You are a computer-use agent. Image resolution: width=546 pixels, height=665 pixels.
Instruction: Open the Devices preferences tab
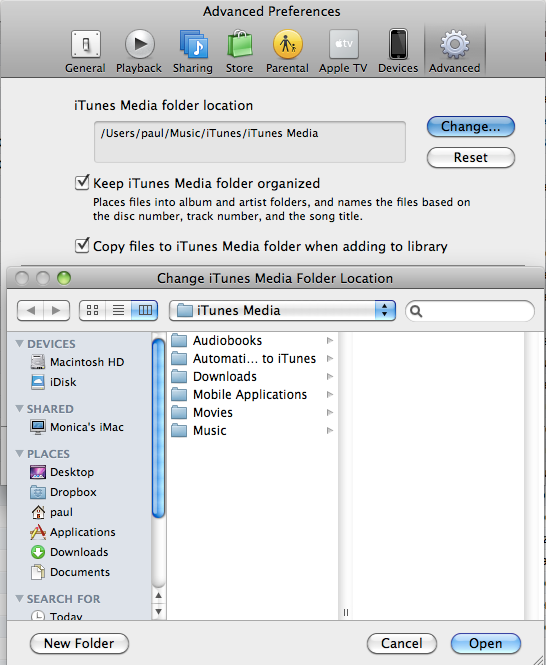tap(398, 52)
